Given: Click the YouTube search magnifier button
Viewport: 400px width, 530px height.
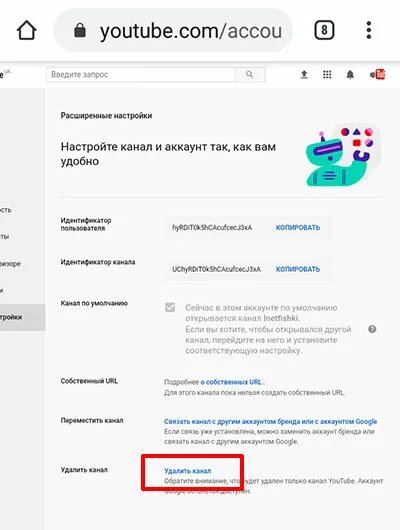Looking at the screenshot, I should click(250, 74).
